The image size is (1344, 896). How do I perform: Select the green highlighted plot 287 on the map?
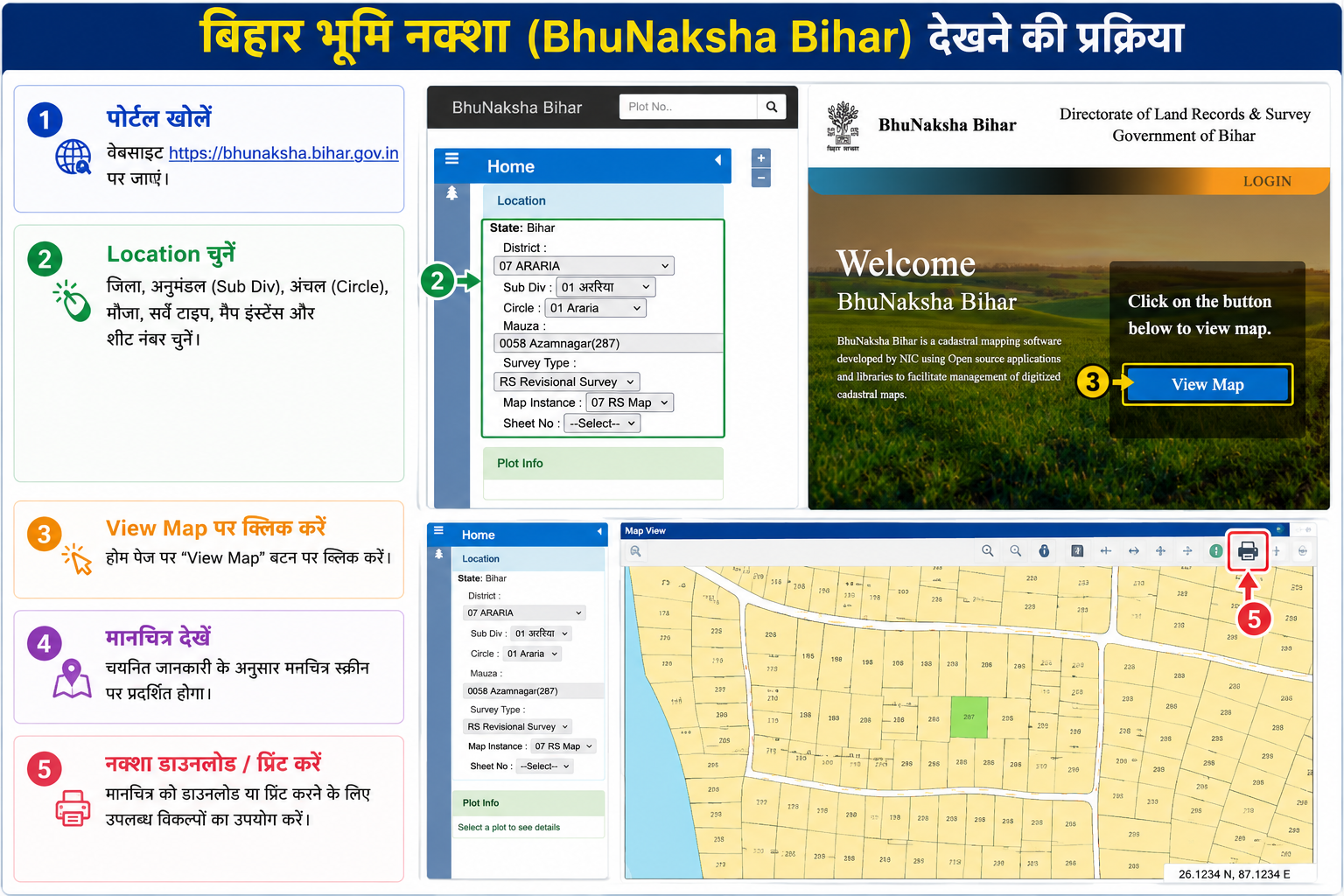point(969,717)
